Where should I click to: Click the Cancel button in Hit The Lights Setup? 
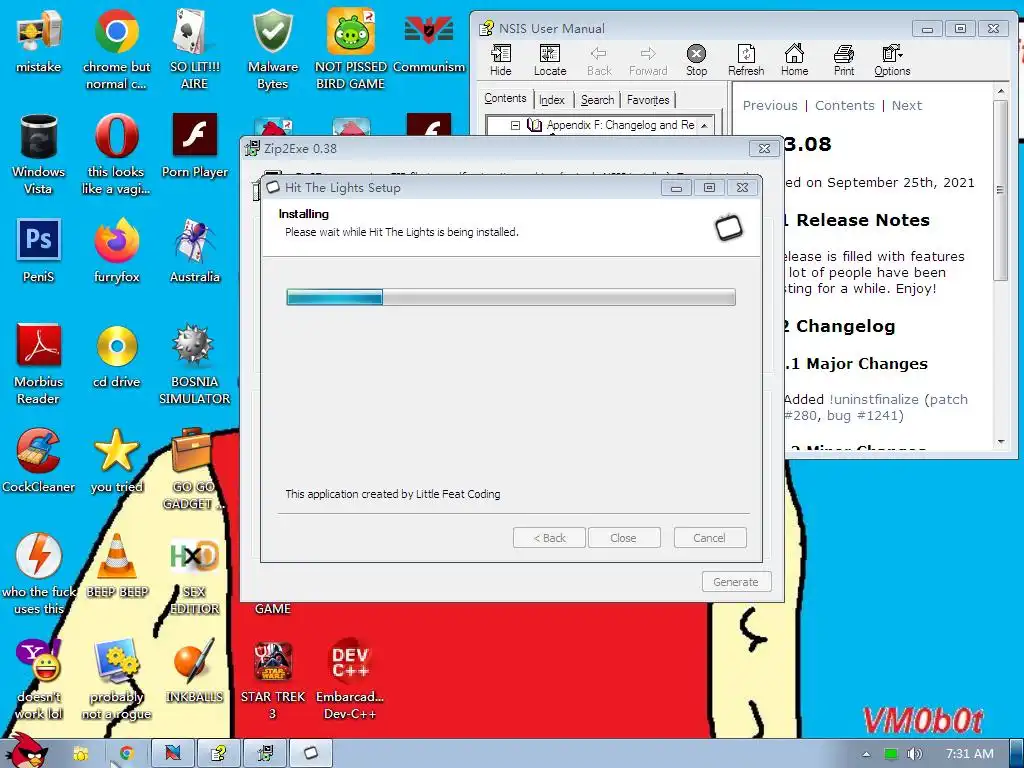709,538
